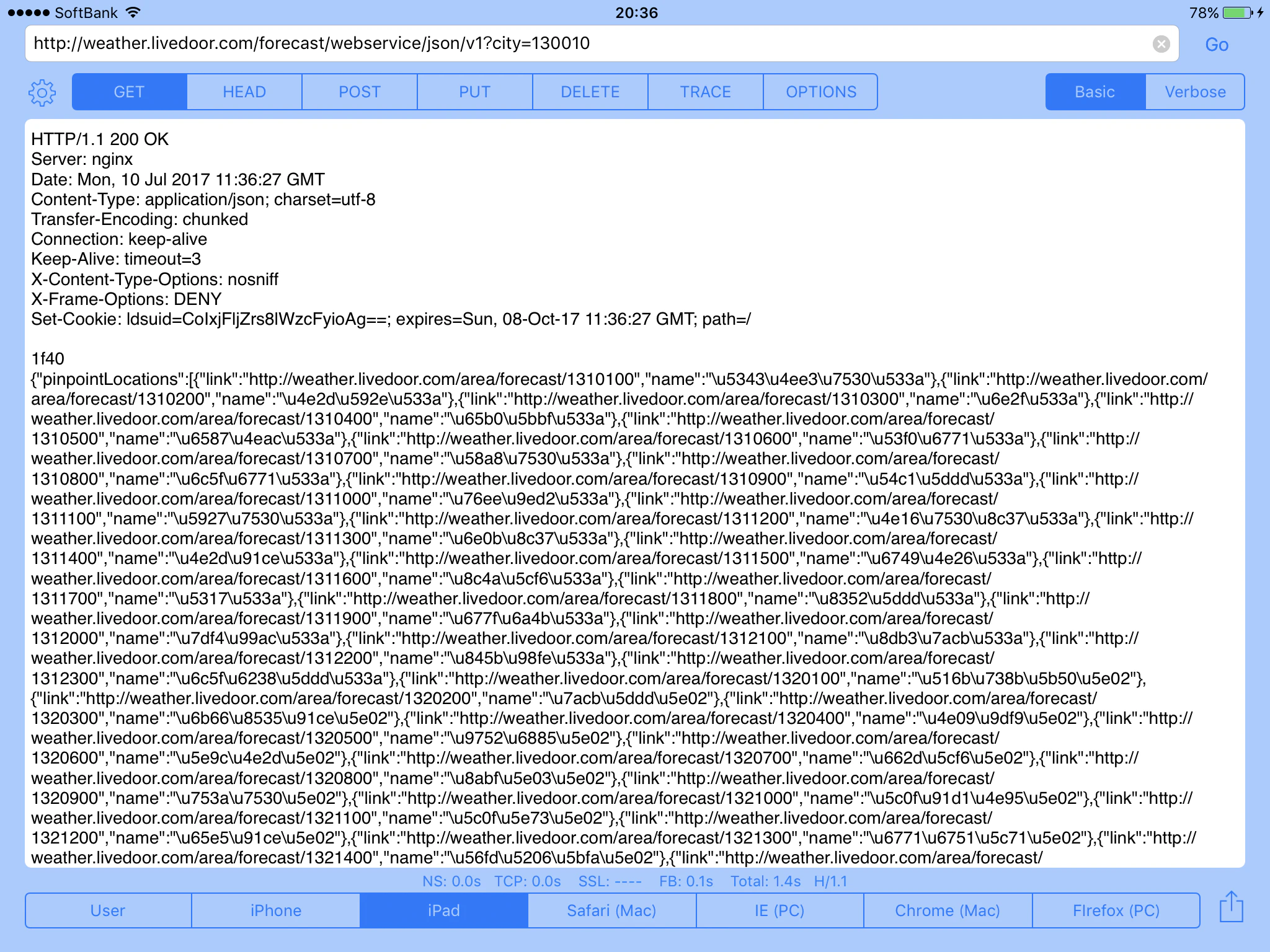Choose the User agent option
The width and height of the screenshot is (1270, 952).
click(108, 910)
